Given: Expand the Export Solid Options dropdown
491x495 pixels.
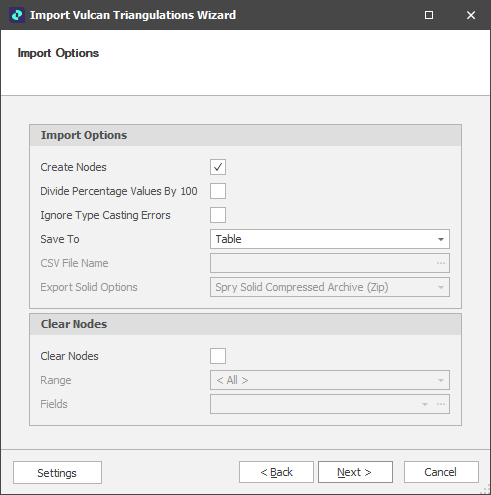Looking at the screenshot, I should tap(441, 287).
